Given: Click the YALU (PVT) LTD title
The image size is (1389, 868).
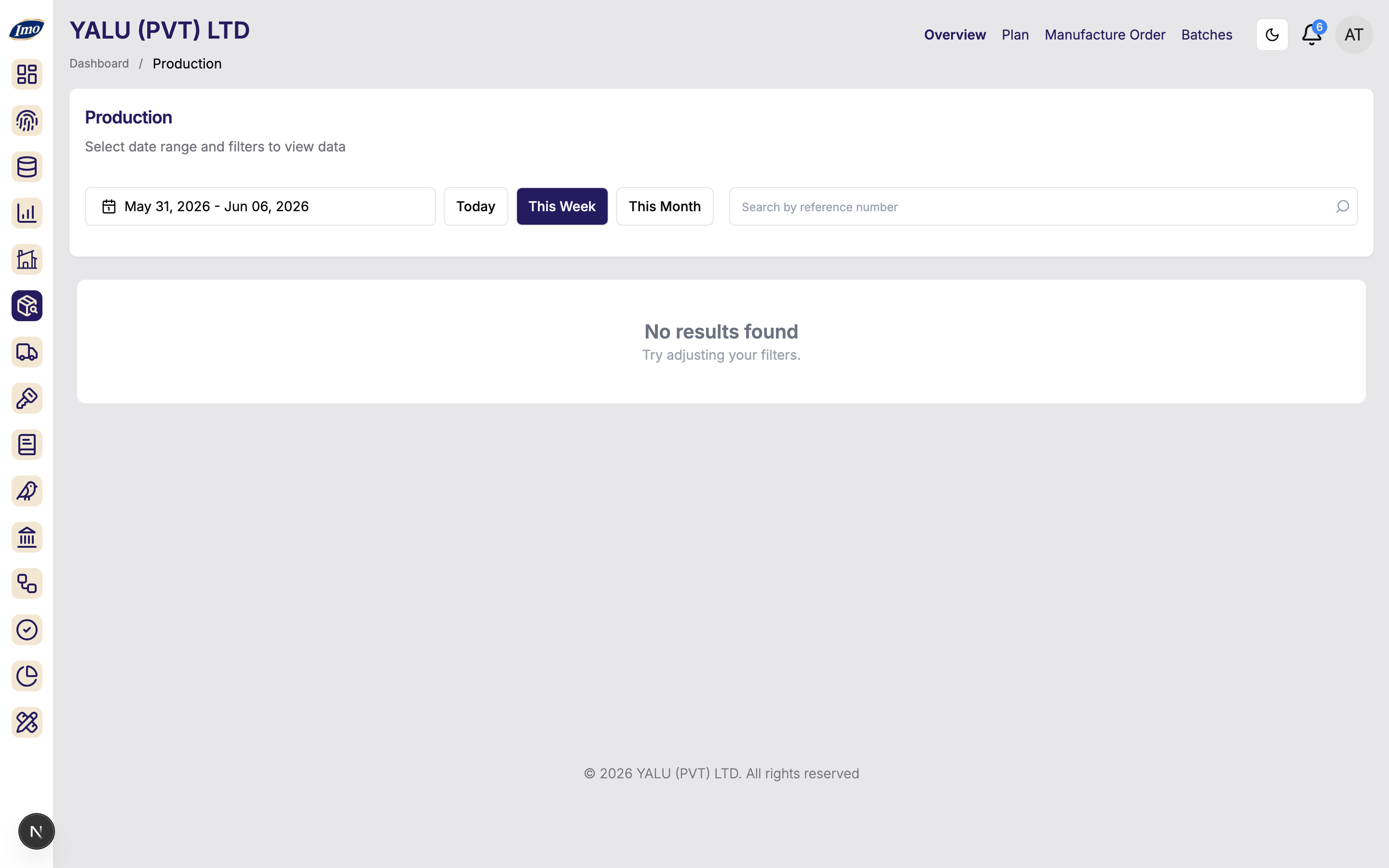Looking at the screenshot, I should click(x=160, y=30).
